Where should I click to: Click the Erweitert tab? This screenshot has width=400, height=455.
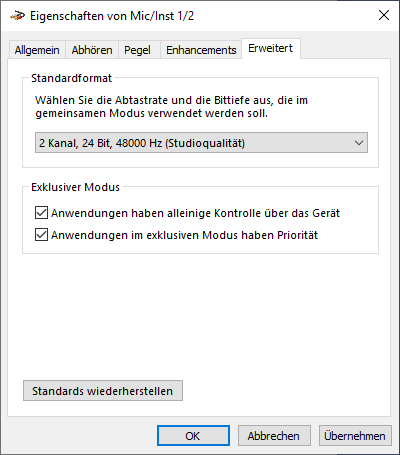[x=271, y=49]
